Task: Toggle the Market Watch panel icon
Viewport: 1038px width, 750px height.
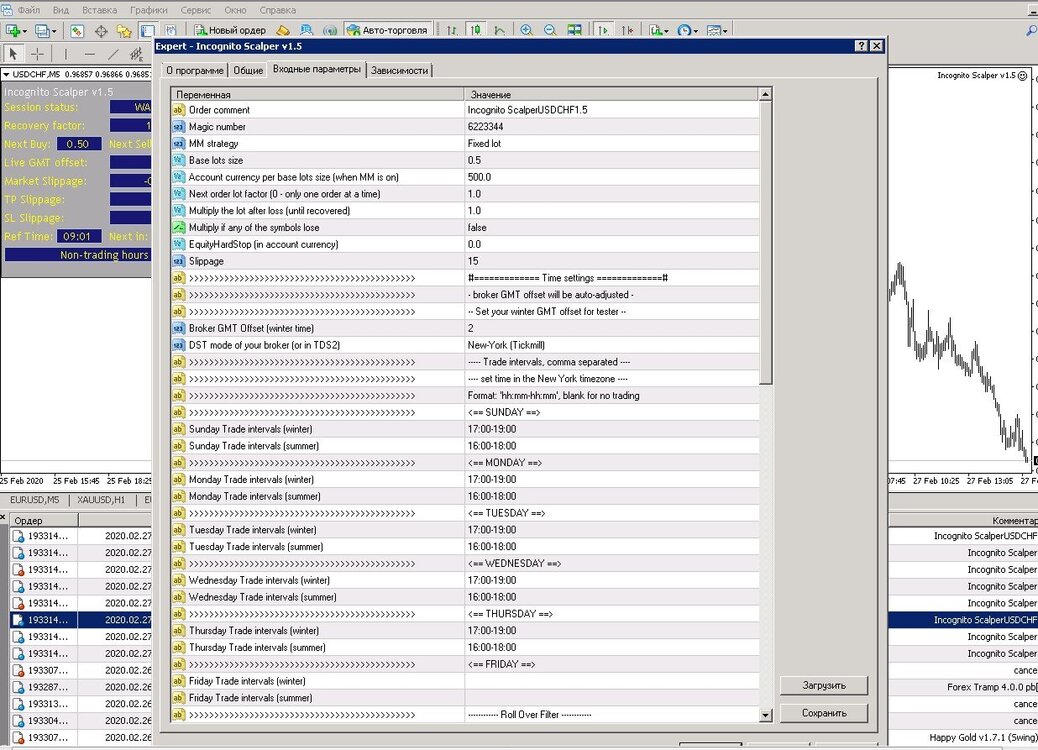Action: coord(77,30)
